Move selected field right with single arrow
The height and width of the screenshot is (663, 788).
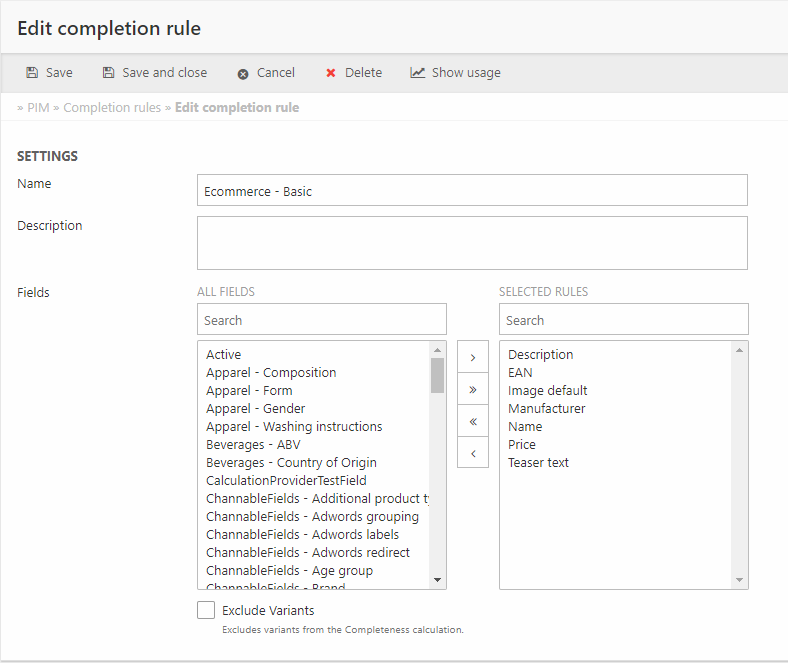pyautogui.click(x=472, y=357)
